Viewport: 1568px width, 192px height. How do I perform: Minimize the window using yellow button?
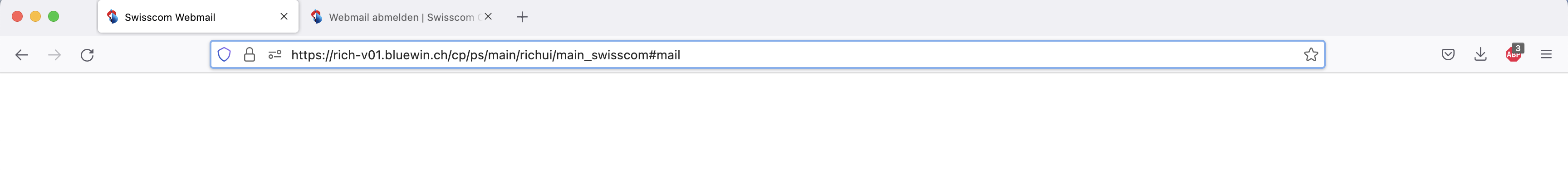(35, 16)
